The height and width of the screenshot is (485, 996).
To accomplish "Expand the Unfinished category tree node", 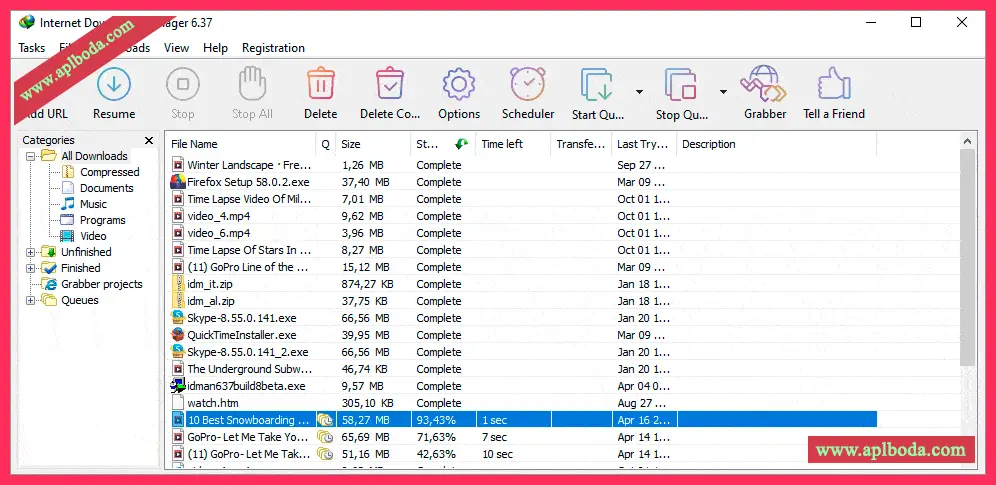I will click(31, 252).
